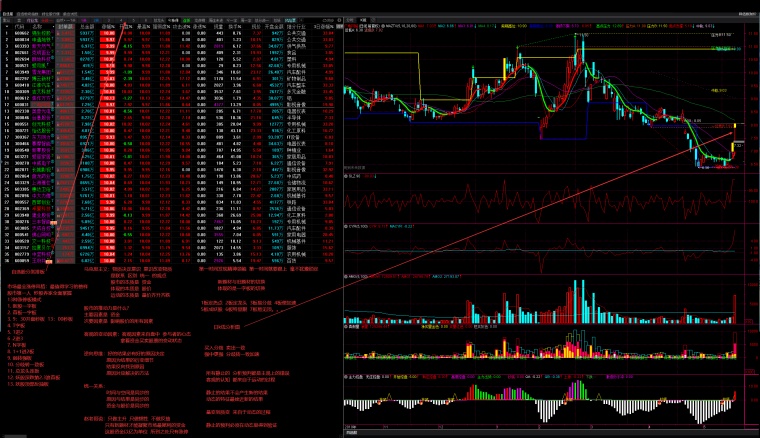Select numbered tab 2 above stock list
760x438 pixels.
(x=109, y=20)
